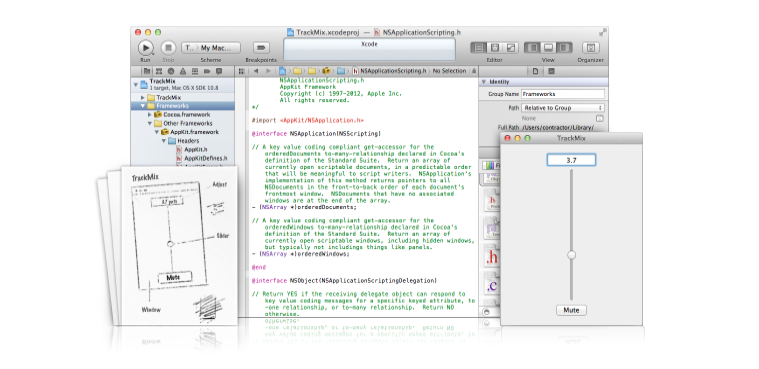Image resolution: width=759 pixels, height=369 pixels.
Task: Show the Quick Help inspector tab icon
Action: pos(551,71)
